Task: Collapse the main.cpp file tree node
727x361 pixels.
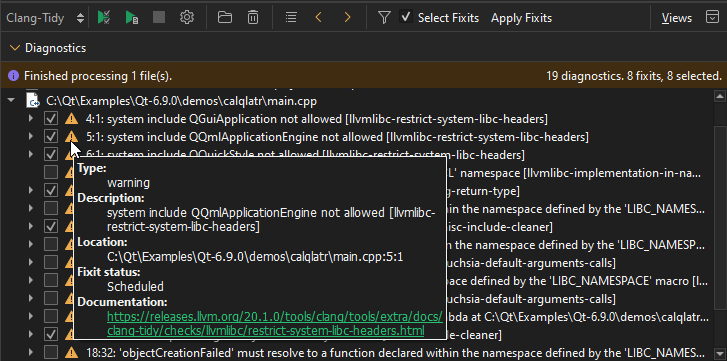Action: 11,100
